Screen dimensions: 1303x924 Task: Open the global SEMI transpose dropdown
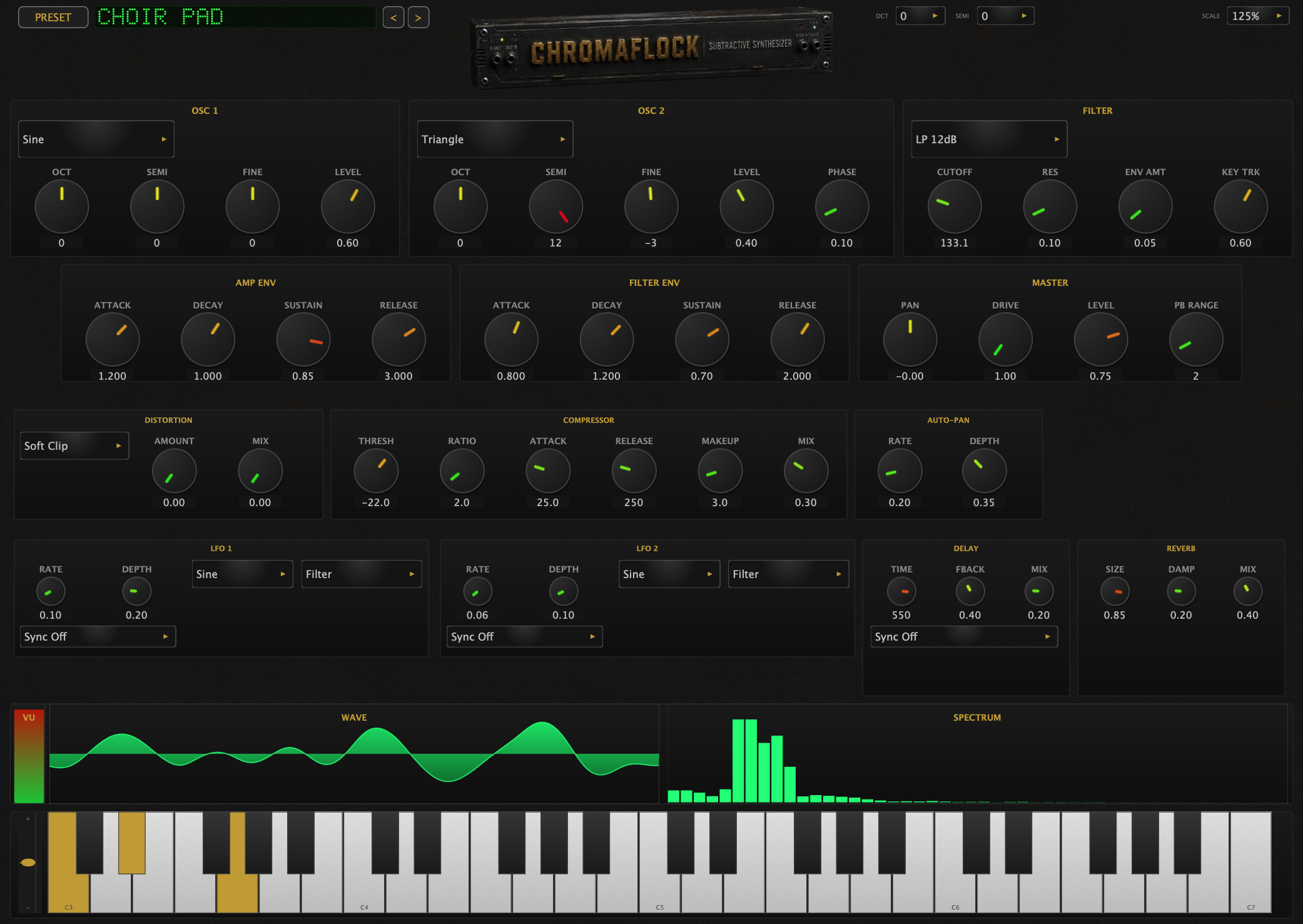1005,16
